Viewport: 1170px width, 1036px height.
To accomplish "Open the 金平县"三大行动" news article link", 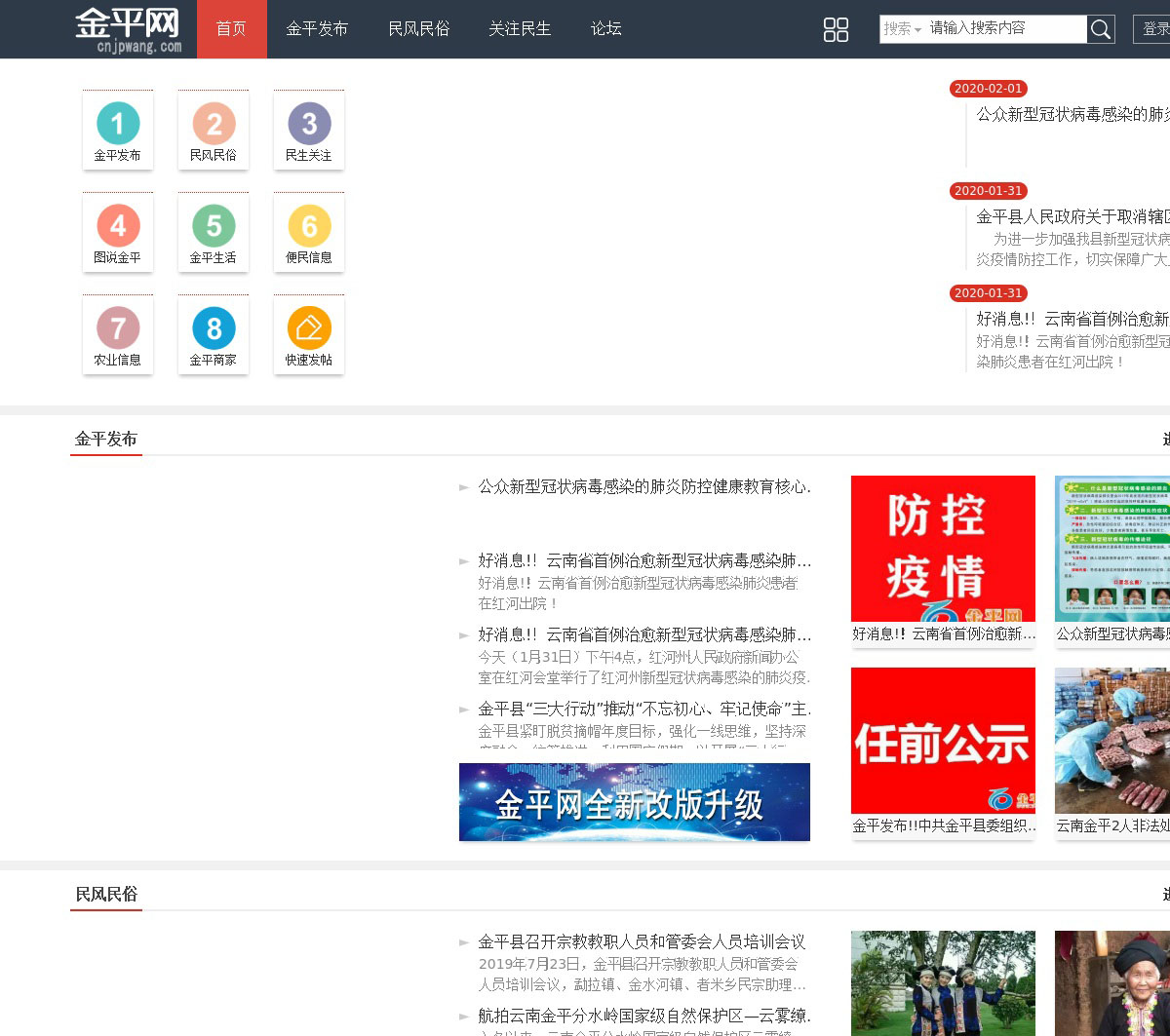I will [643, 709].
